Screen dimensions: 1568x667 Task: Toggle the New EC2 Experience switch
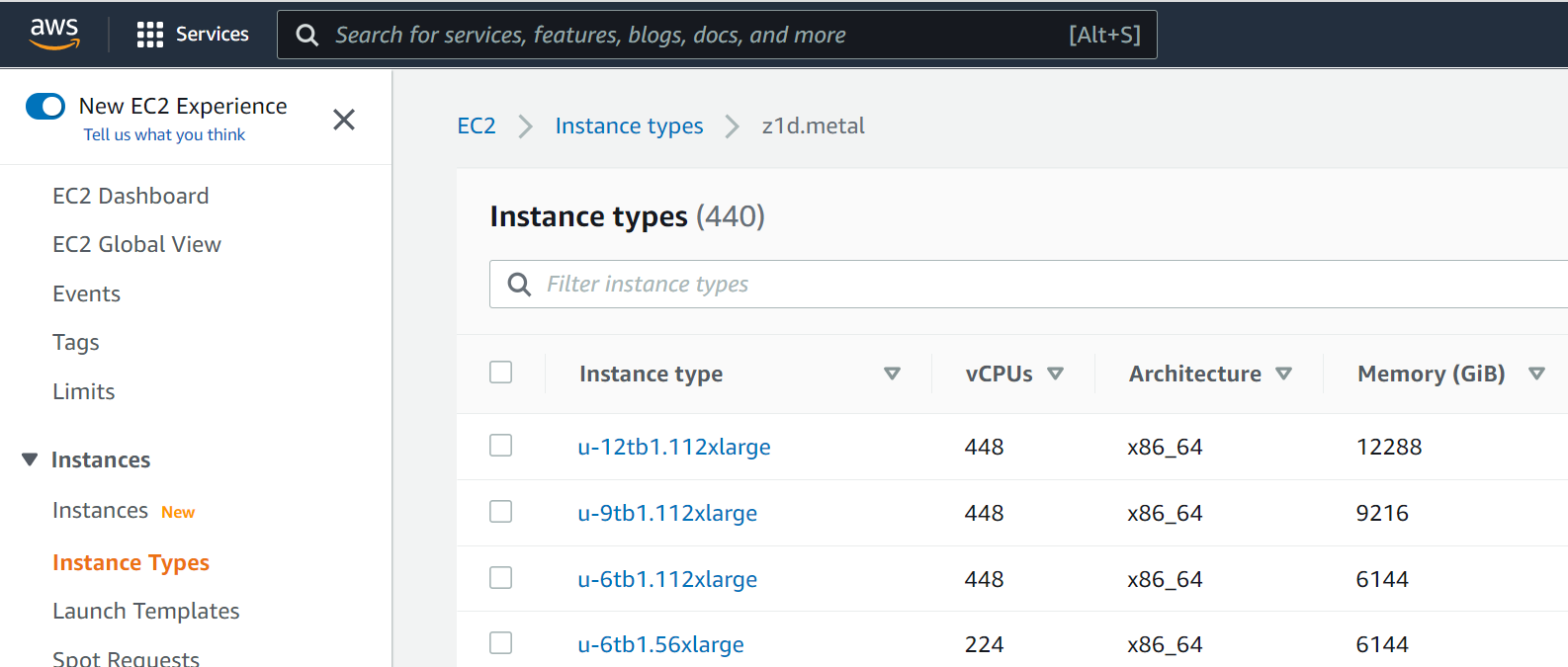pos(45,106)
